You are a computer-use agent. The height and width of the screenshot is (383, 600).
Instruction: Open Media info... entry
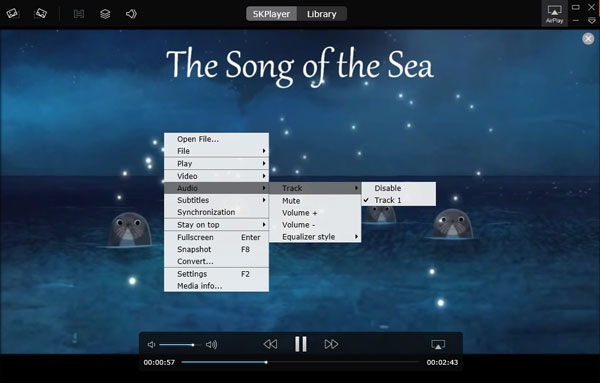click(216, 286)
